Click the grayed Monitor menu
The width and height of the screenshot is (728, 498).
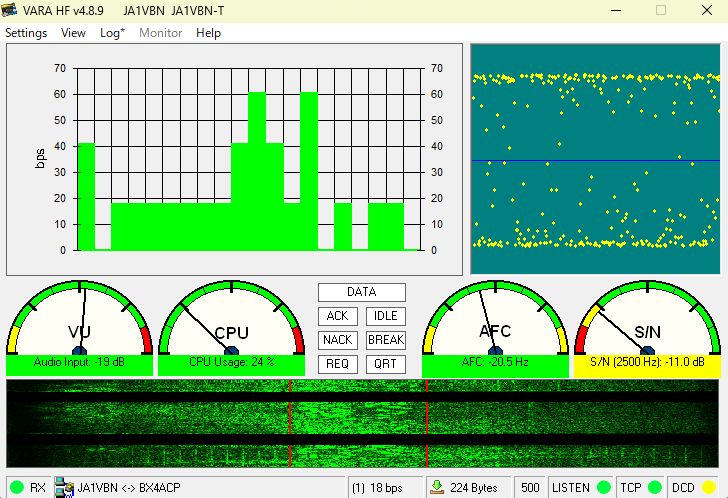click(x=161, y=33)
